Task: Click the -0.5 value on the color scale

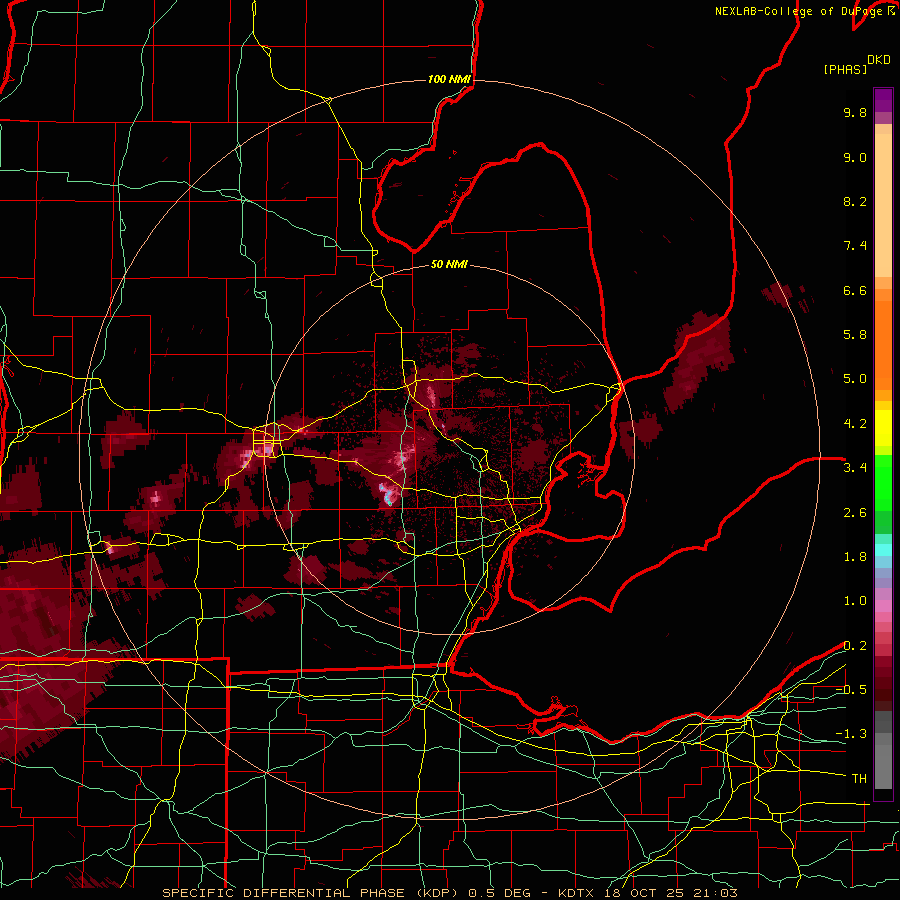Action: click(851, 690)
